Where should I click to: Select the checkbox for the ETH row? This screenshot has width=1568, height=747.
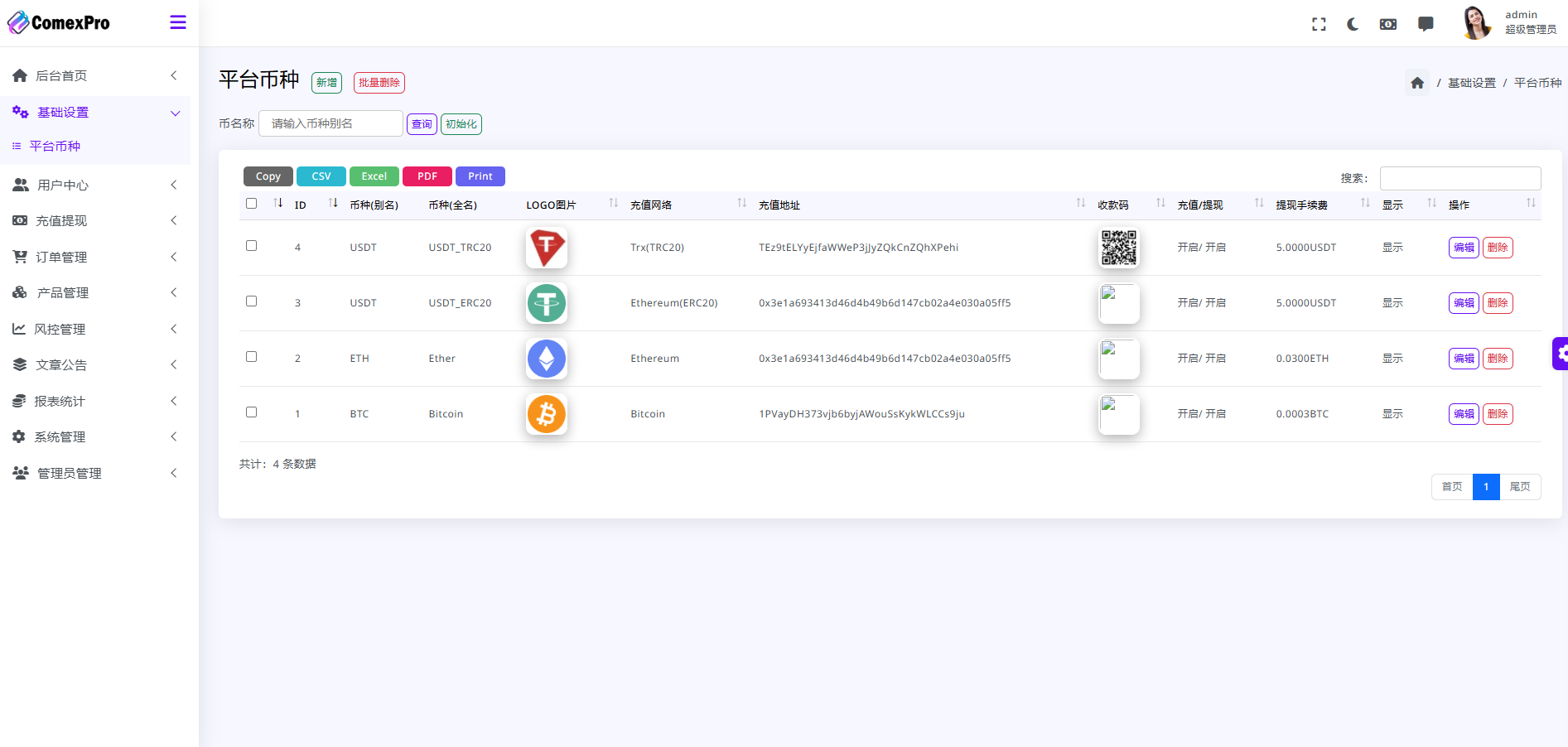pyautogui.click(x=251, y=357)
